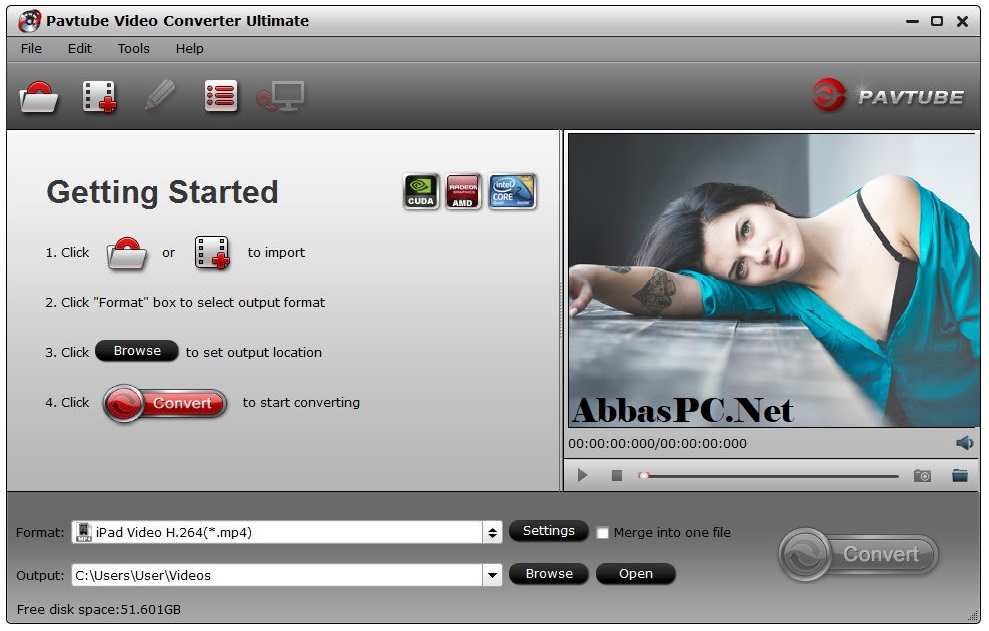Open snapshot folder icon beside camera
This screenshot has width=989, height=631.
(x=960, y=475)
